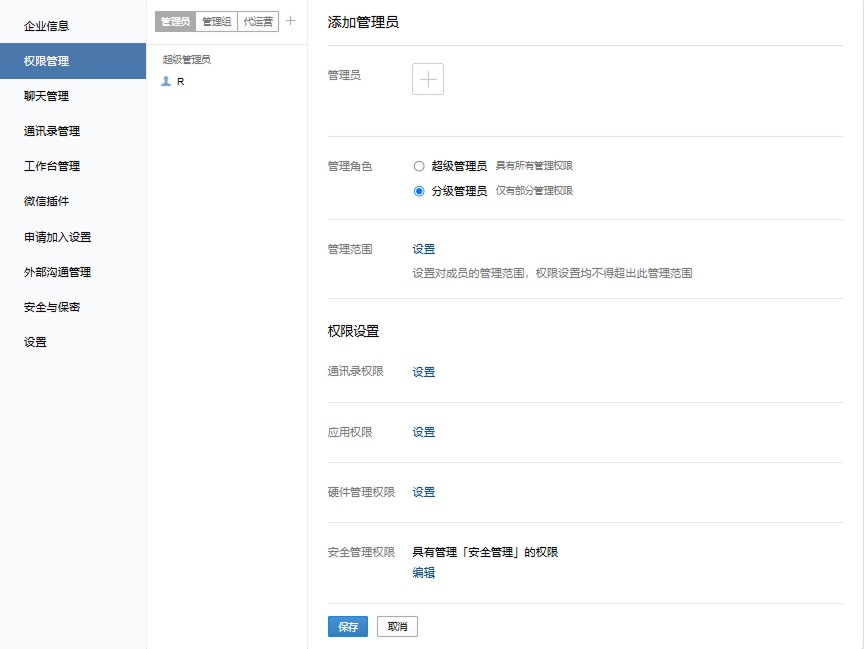Click the plus box to add administrator

click(428, 80)
